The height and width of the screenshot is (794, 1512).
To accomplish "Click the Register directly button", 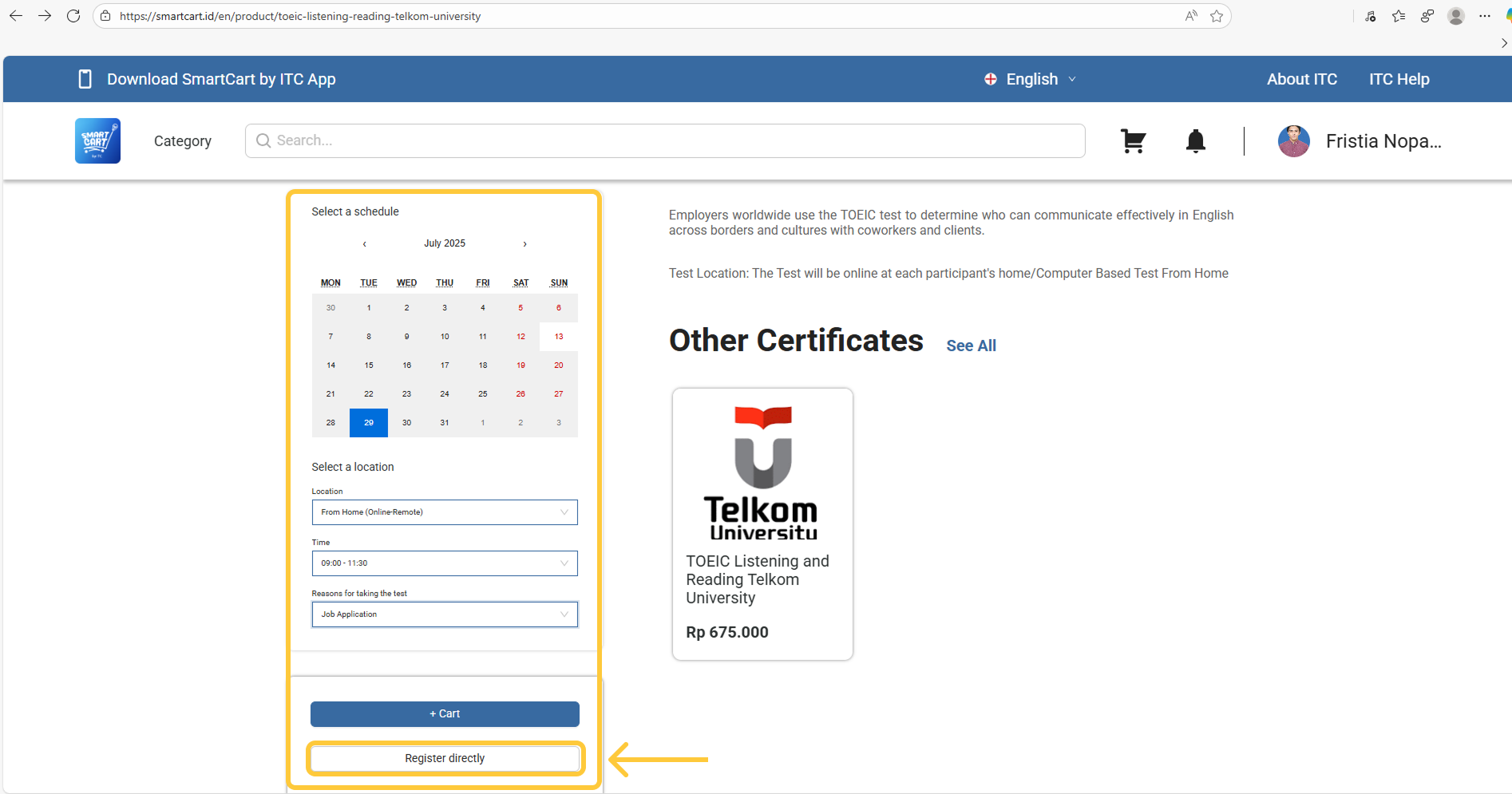I will (x=445, y=758).
